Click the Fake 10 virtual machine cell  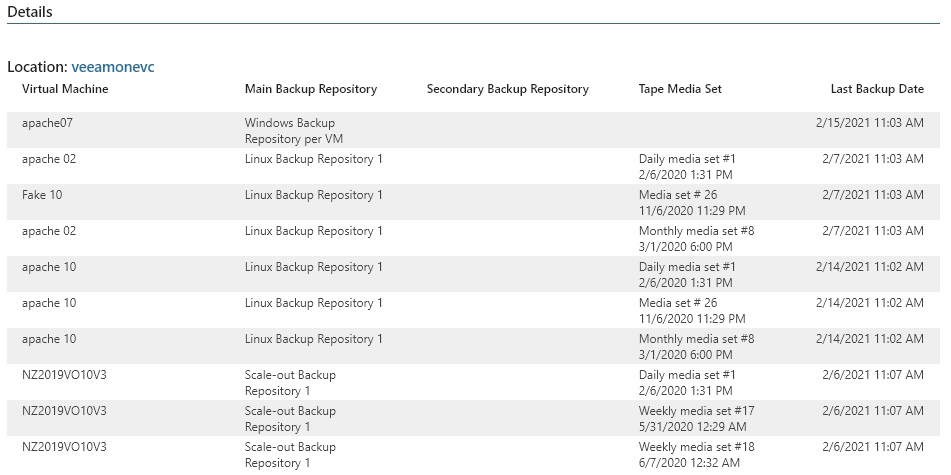[x=42, y=195]
